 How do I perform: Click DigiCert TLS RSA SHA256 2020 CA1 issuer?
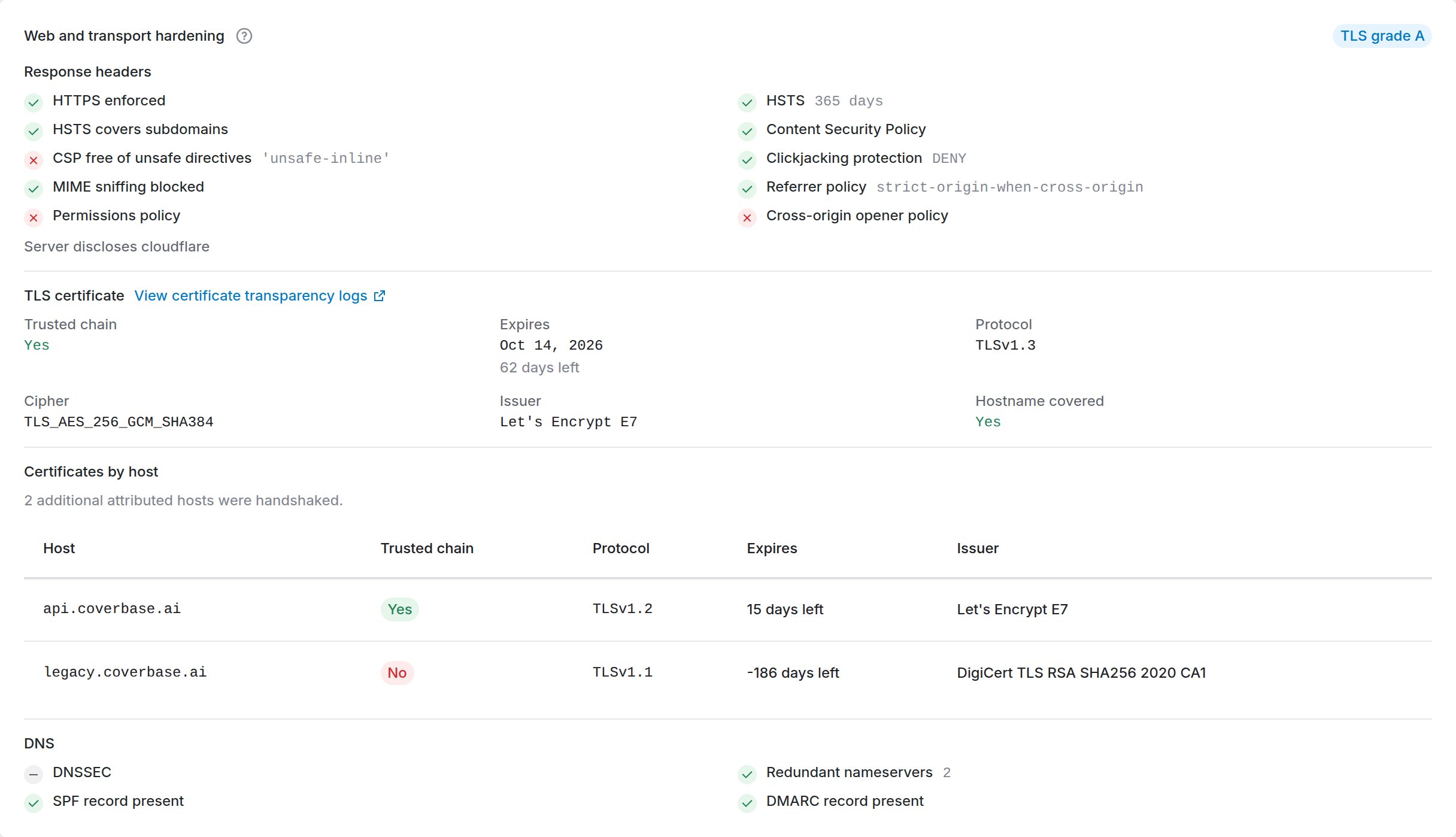pos(1081,673)
